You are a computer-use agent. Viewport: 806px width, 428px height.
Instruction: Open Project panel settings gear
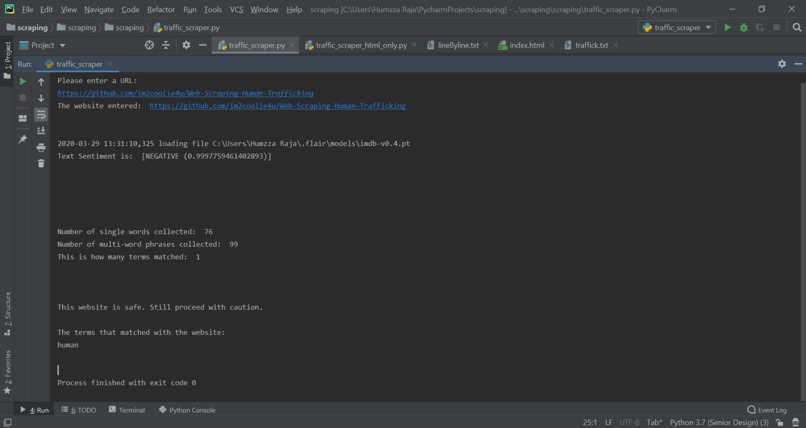point(186,45)
